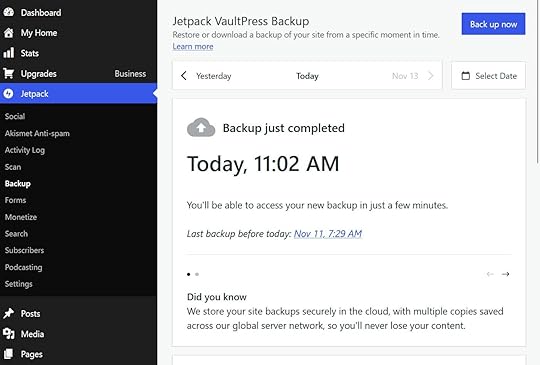The width and height of the screenshot is (540, 365).
Task: Show next tip with right arrow
Action: click(x=505, y=274)
